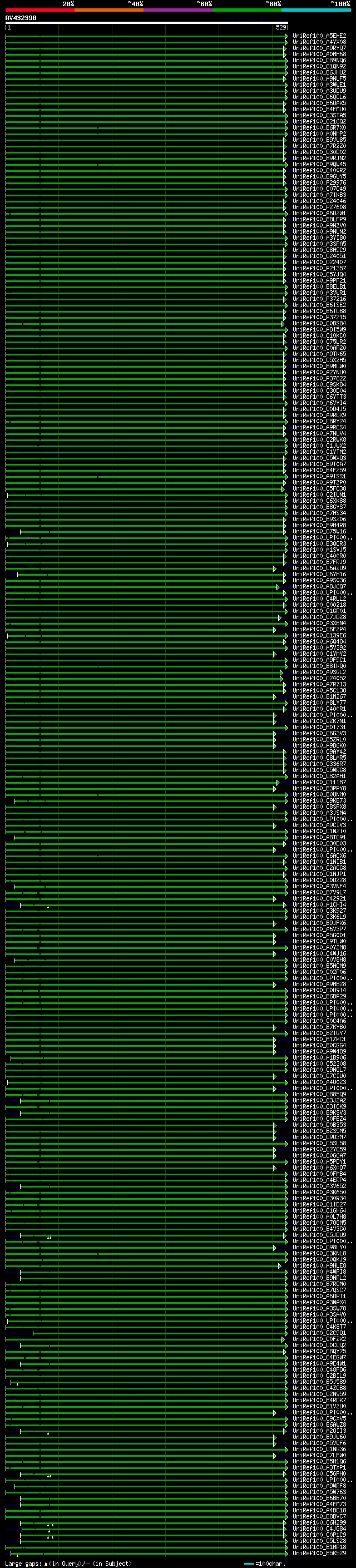
Task: Click the UniRef100_C5YJQ4 label
Action: [319, 275]
